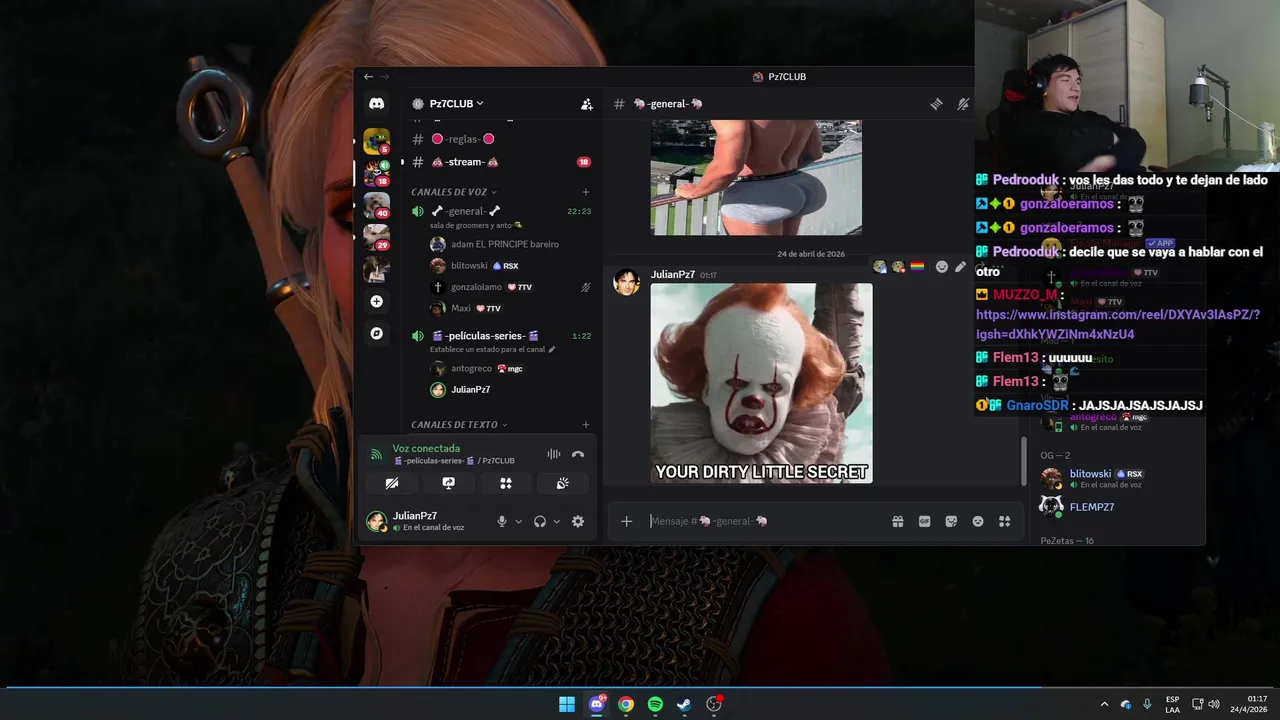Open the sticker picker
1280x720 pixels.
coord(951,521)
